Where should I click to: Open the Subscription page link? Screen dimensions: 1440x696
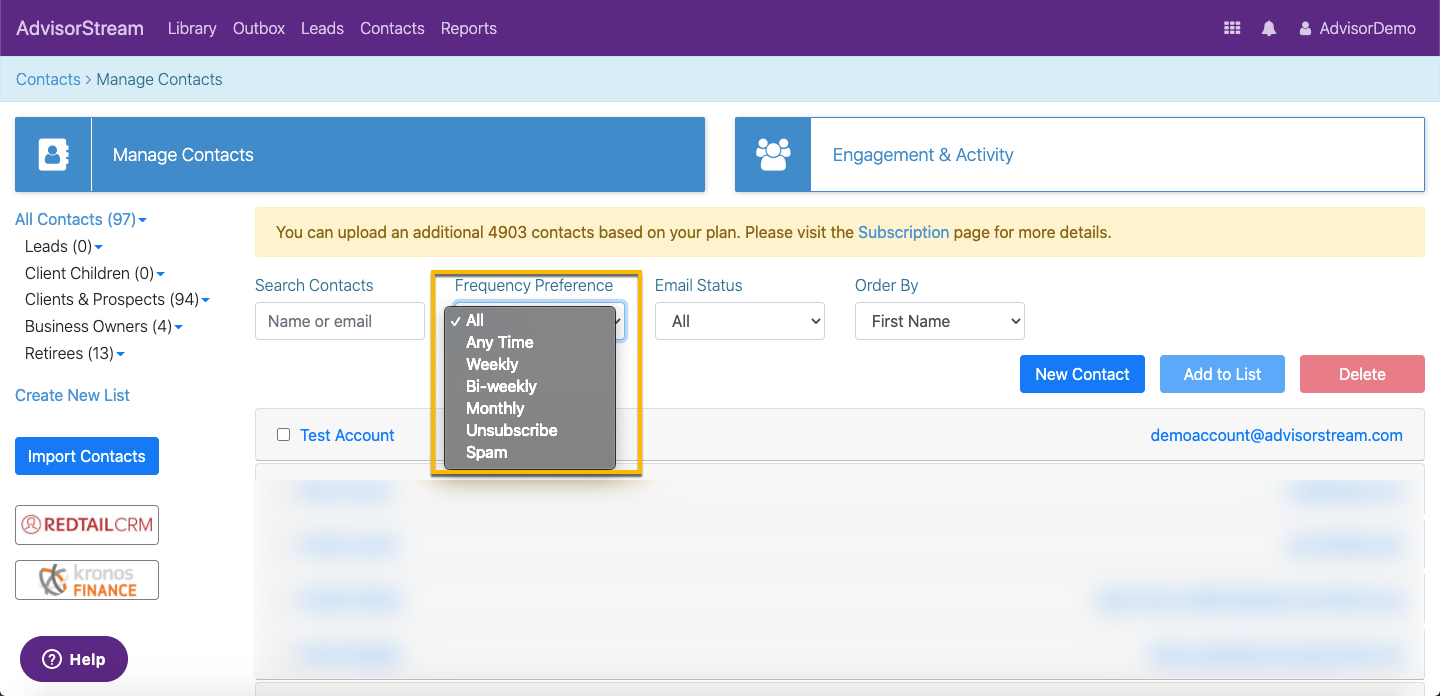pos(903,232)
